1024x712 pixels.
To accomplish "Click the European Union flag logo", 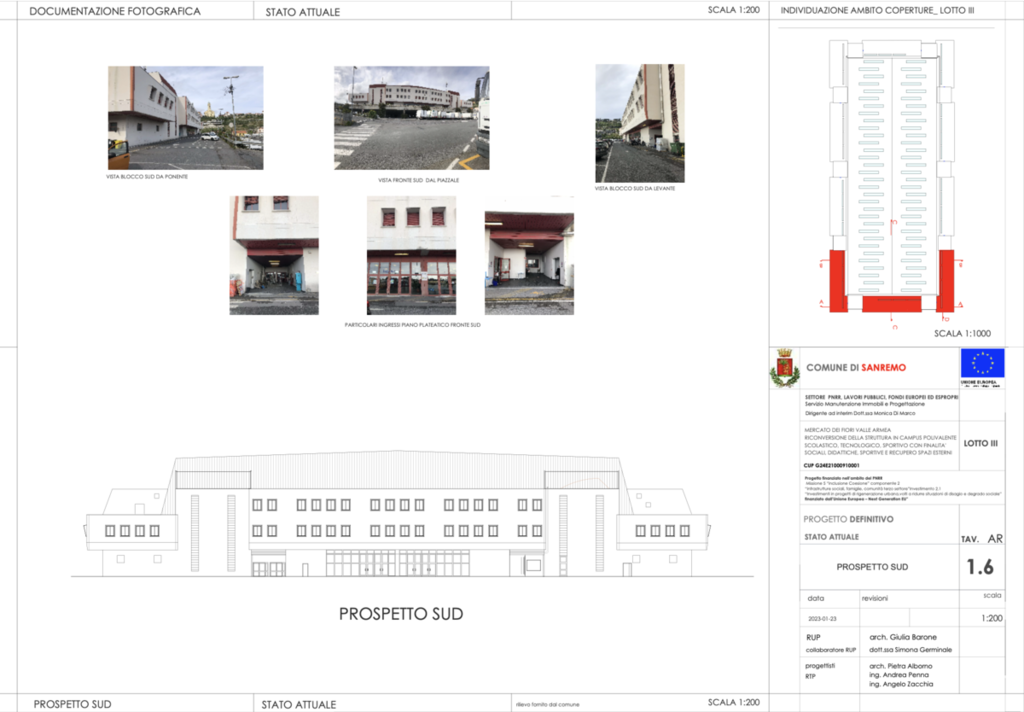I will click(982, 364).
